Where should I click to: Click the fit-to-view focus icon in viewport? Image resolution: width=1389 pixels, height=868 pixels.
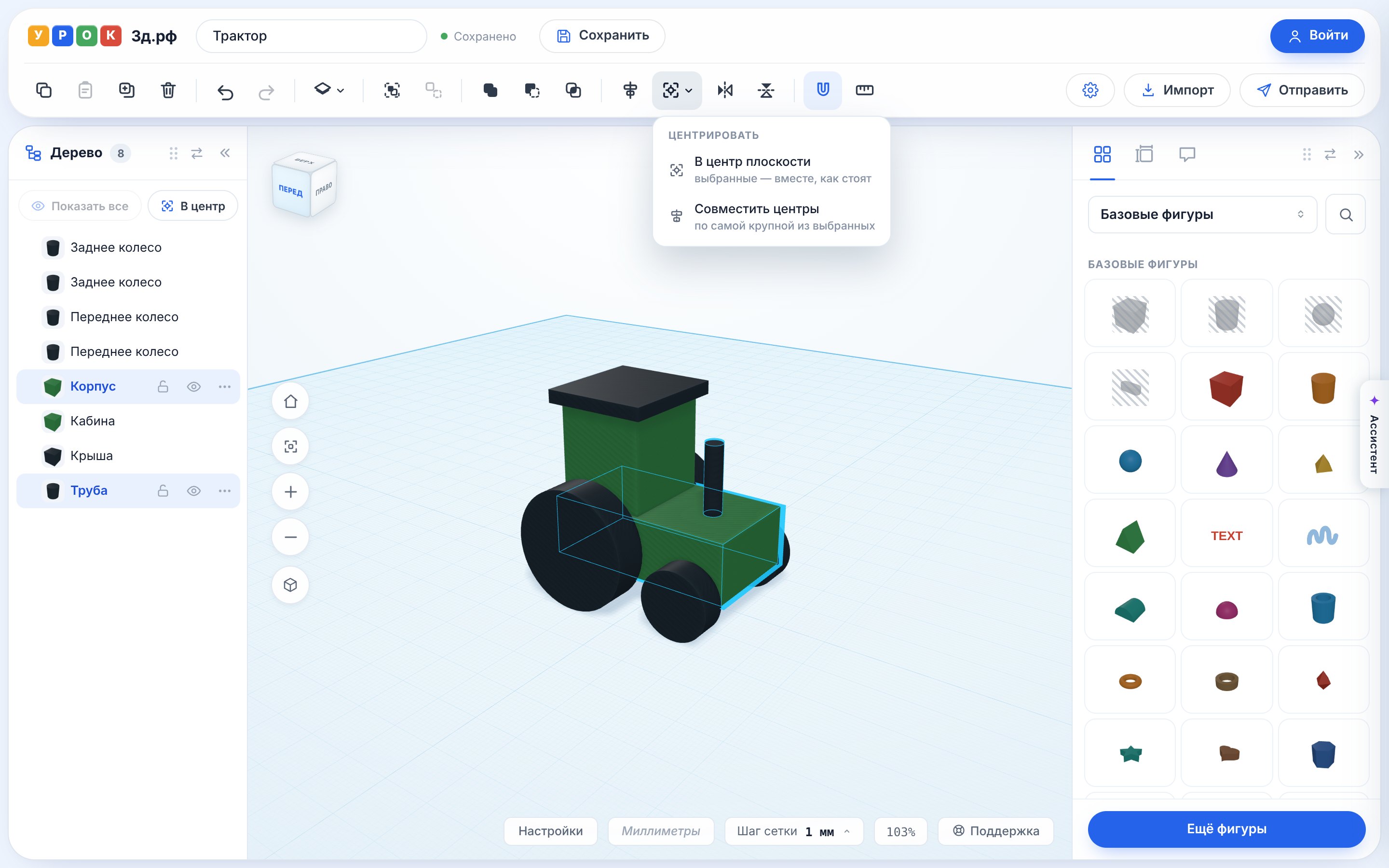pyautogui.click(x=290, y=447)
